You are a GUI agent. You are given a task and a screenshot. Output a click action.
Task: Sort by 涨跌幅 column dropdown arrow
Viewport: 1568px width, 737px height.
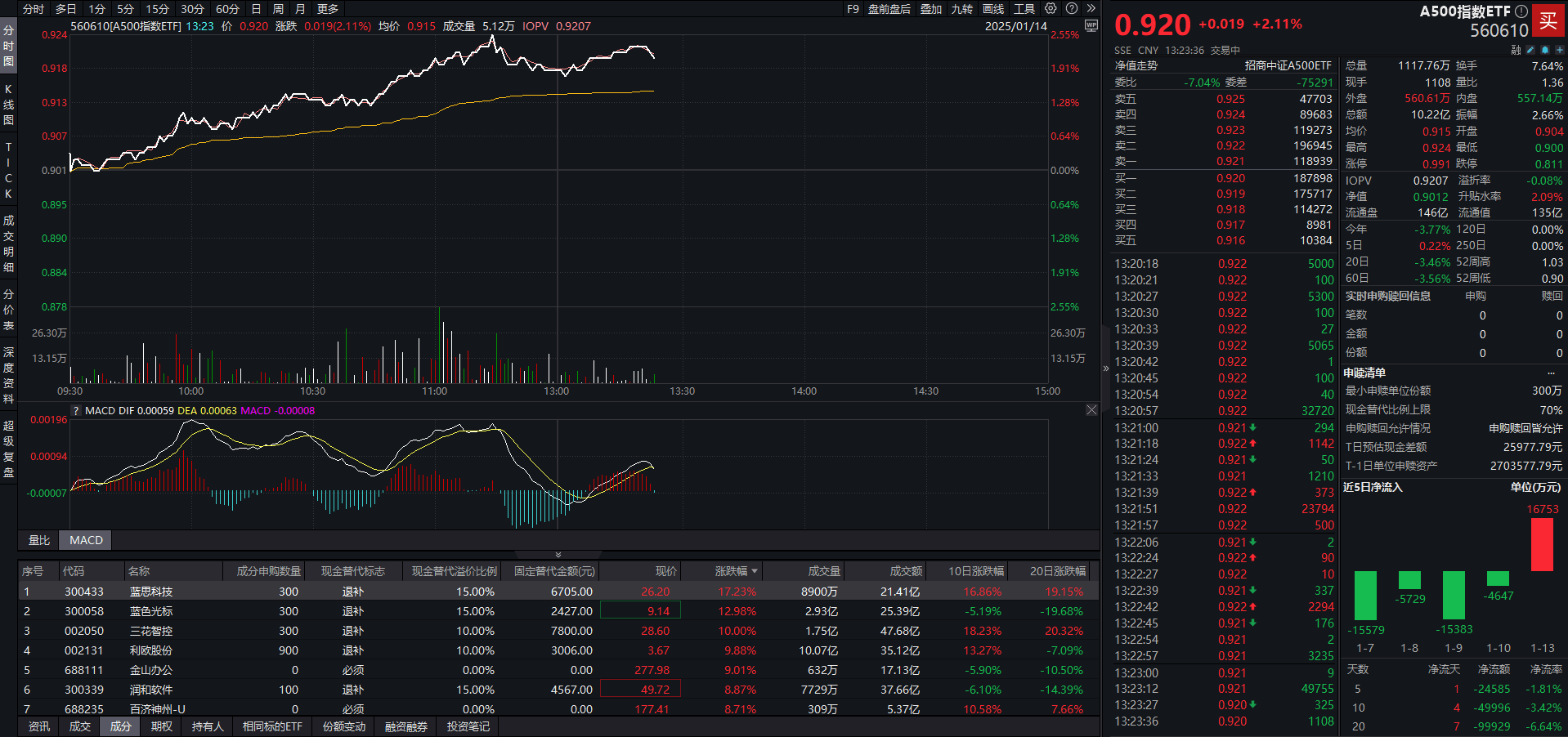[755, 571]
